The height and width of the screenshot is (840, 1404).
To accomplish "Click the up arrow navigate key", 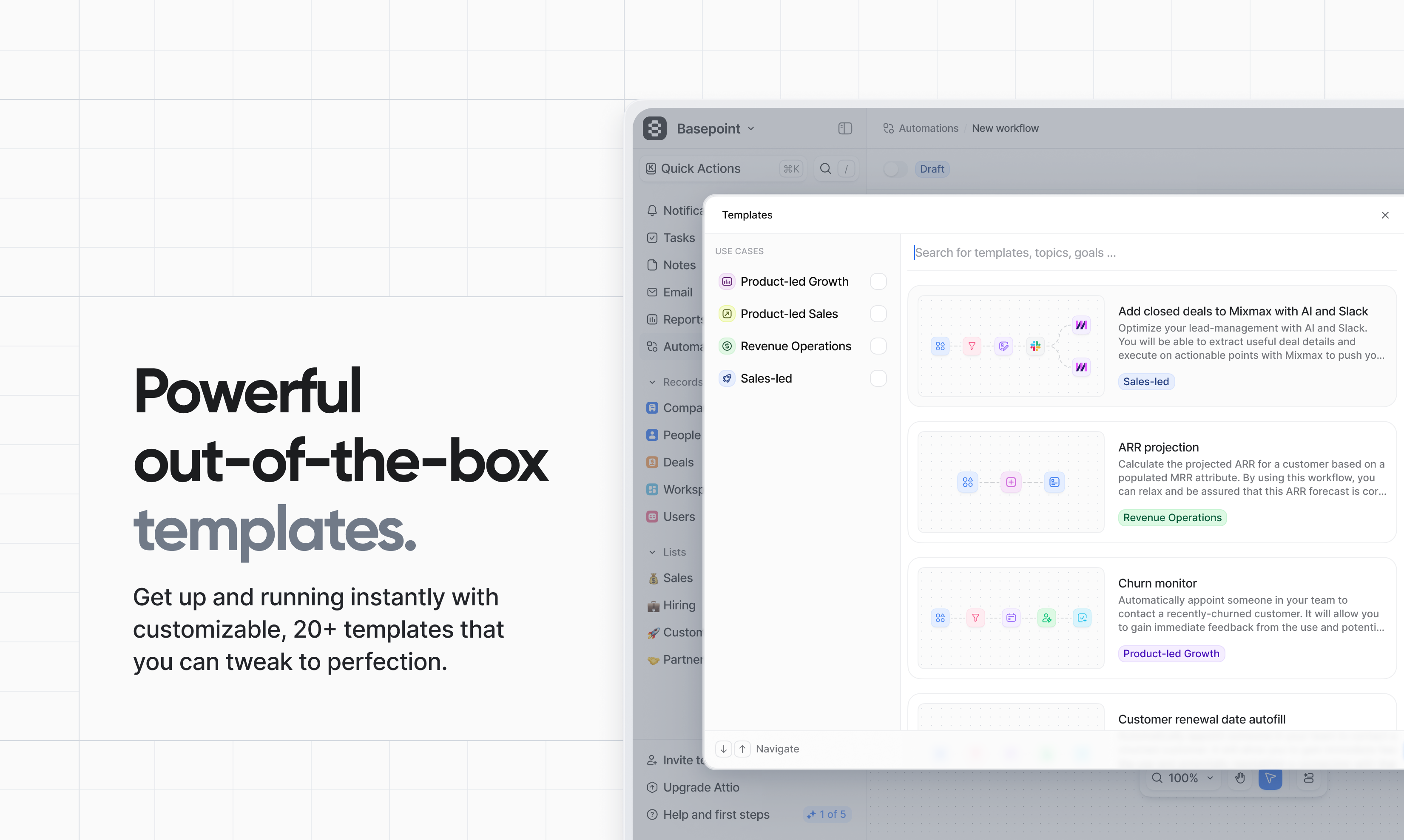I will click(x=742, y=749).
